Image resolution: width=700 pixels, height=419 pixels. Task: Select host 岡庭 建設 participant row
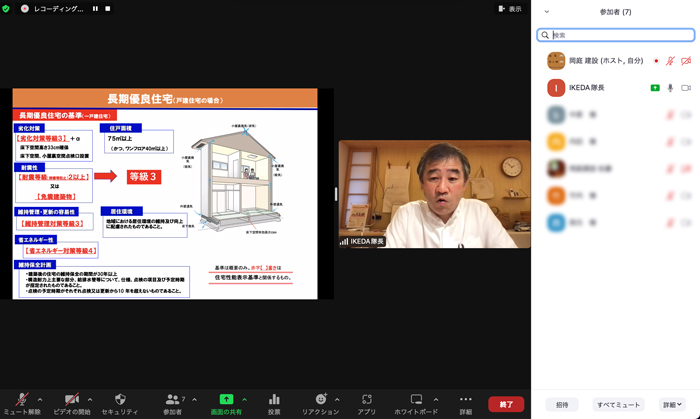coord(615,61)
